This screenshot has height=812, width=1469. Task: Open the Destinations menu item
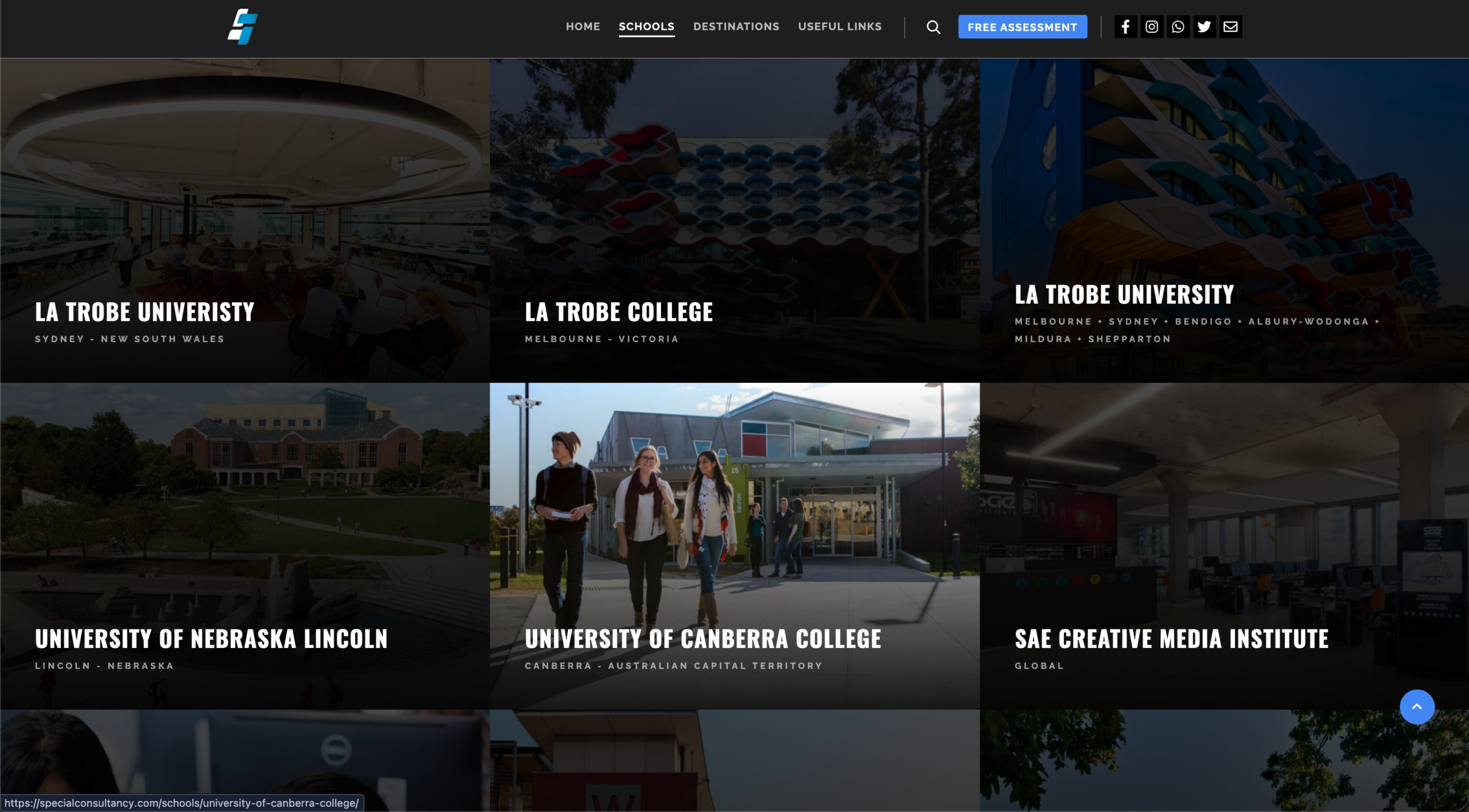[x=736, y=26]
